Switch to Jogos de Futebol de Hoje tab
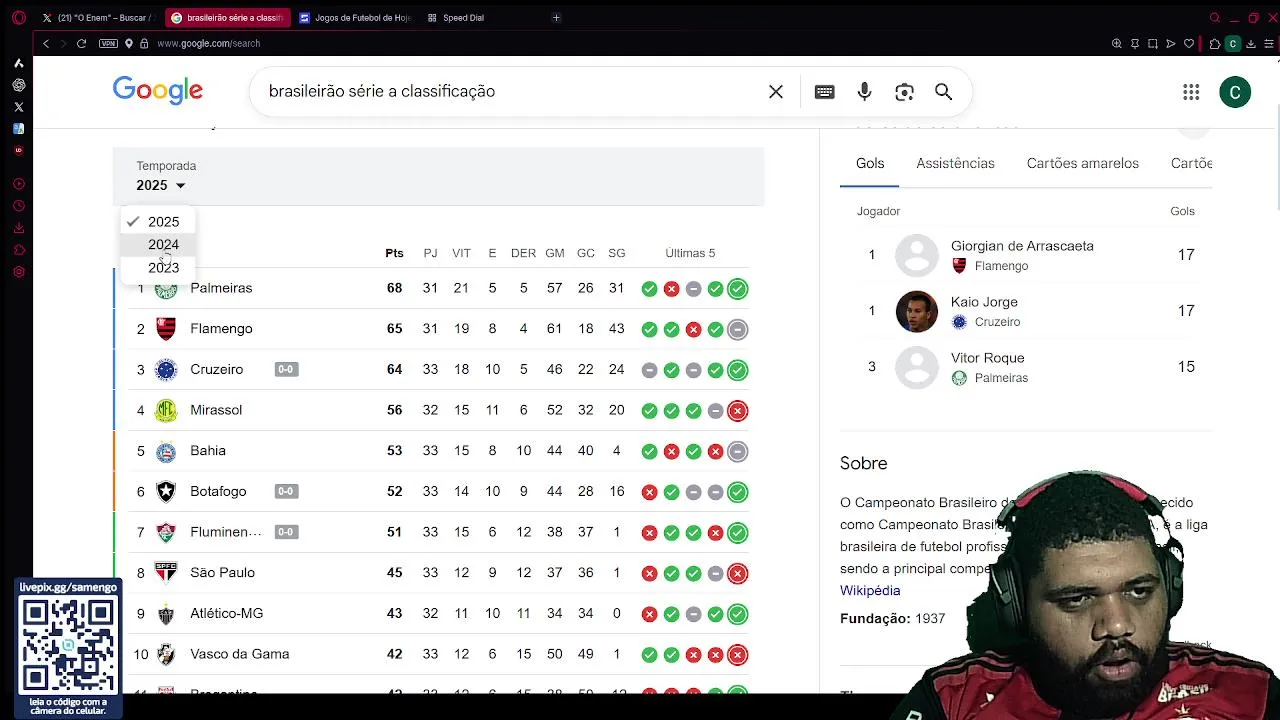 355,17
